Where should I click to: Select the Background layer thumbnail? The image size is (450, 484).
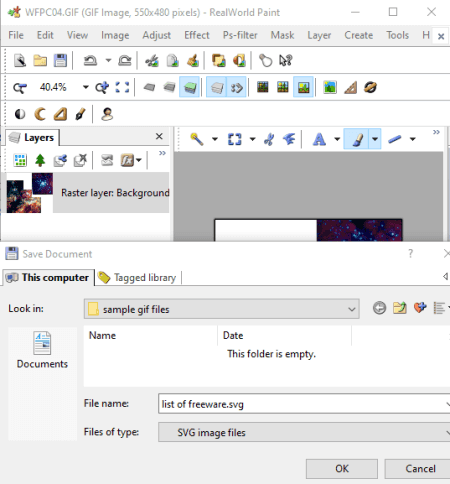point(30,193)
